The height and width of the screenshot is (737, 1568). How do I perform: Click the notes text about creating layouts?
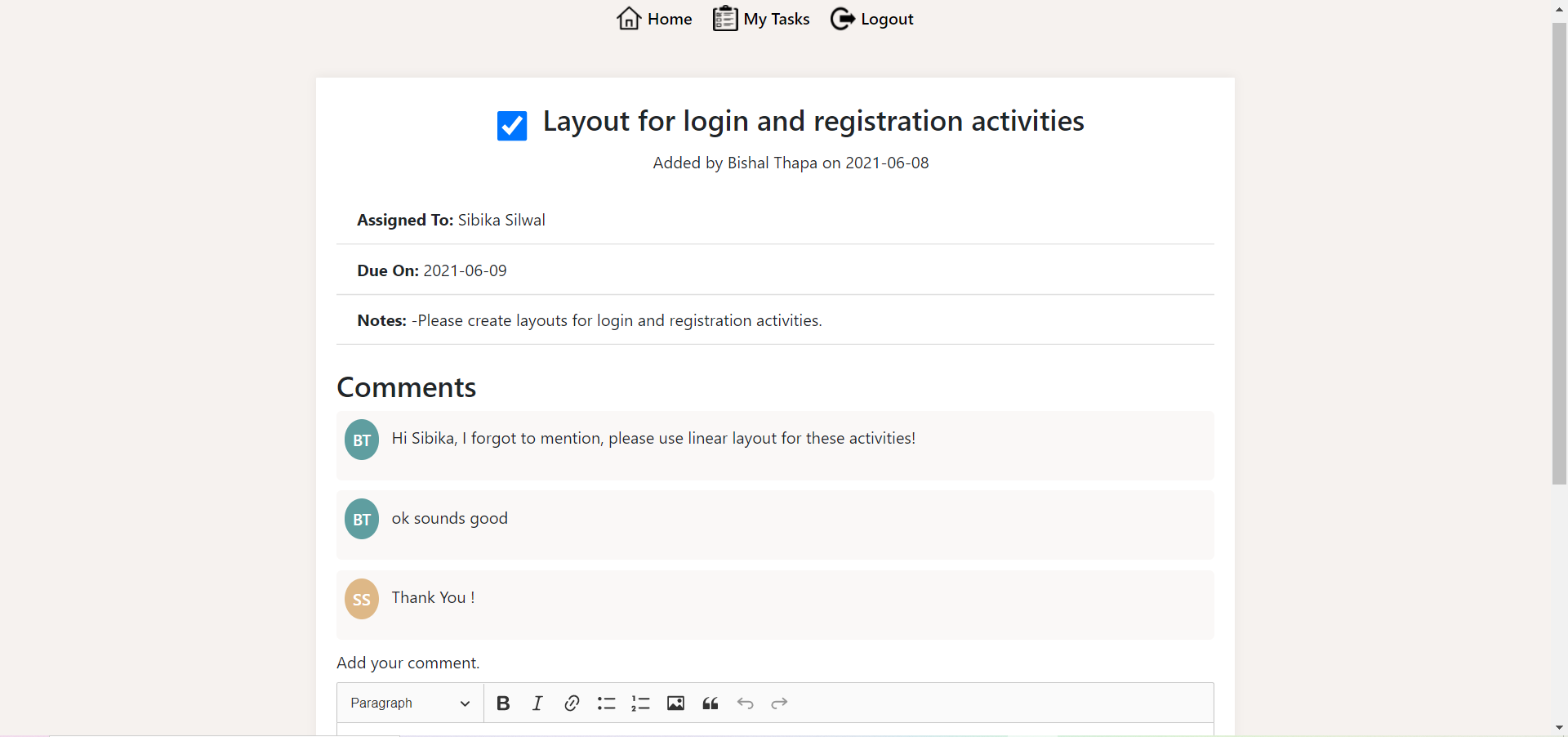click(617, 320)
